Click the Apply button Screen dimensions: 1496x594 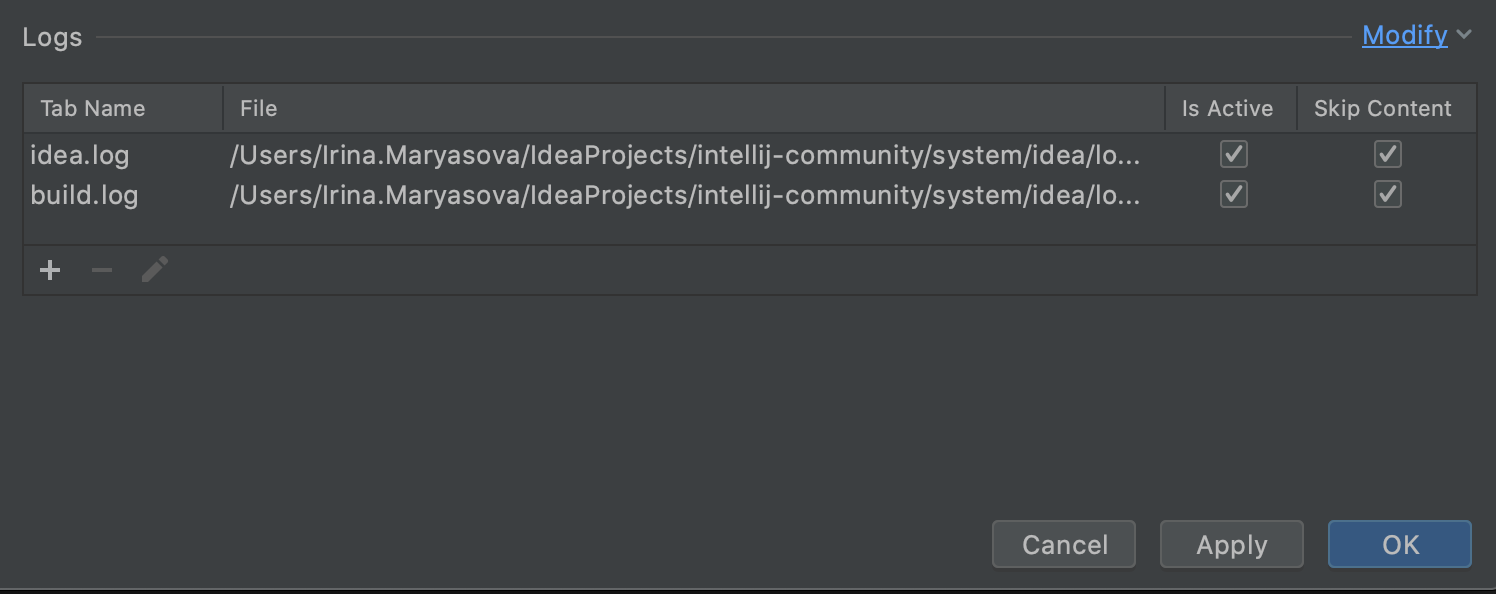click(x=1232, y=544)
